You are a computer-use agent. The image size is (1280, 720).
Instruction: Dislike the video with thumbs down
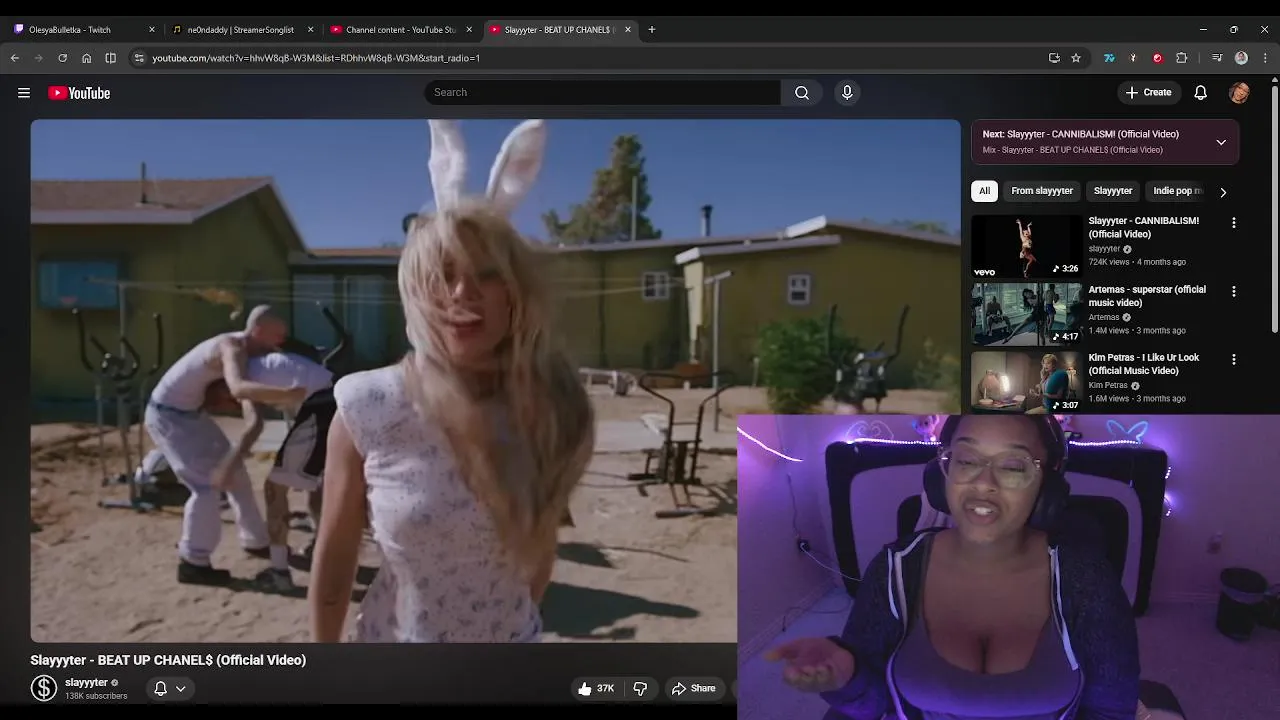pyautogui.click(x=640, y=688)
